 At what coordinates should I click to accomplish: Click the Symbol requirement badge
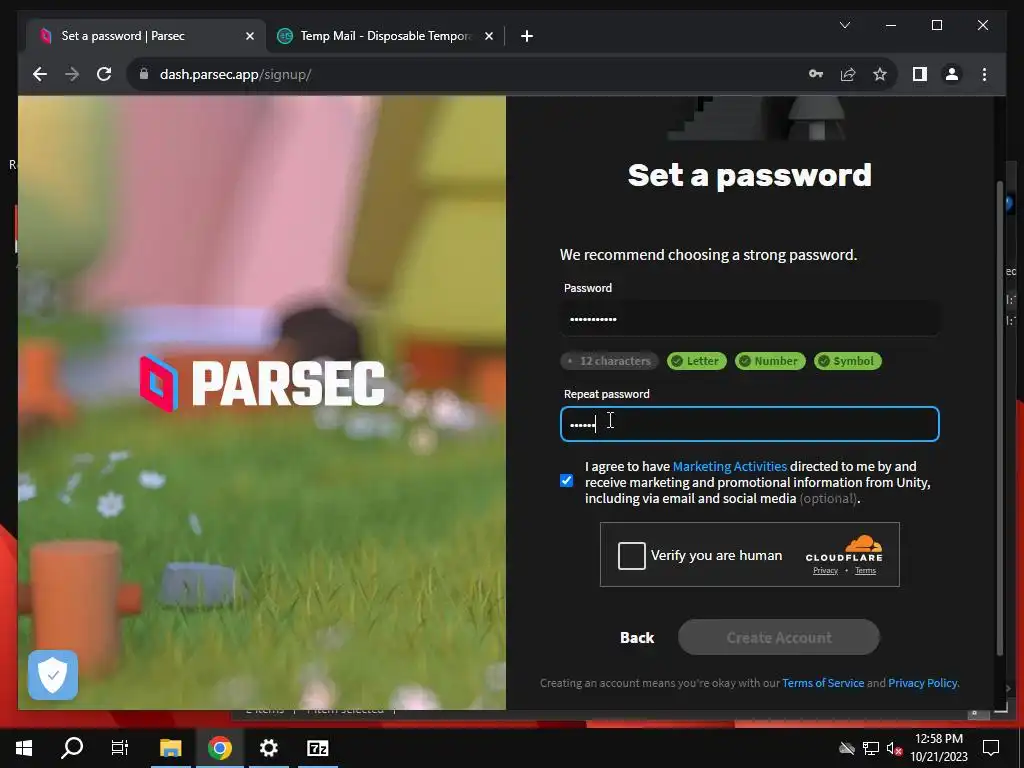tap(848, 361)
